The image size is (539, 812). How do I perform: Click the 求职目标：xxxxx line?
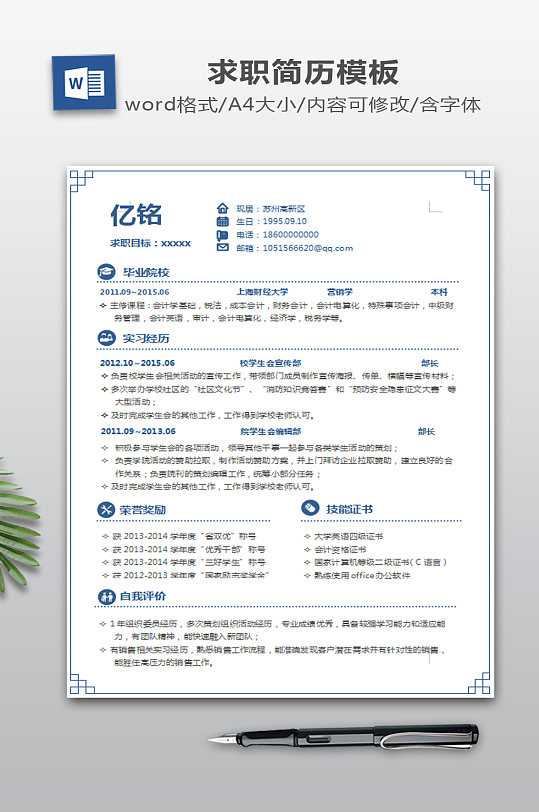(150, 243)
